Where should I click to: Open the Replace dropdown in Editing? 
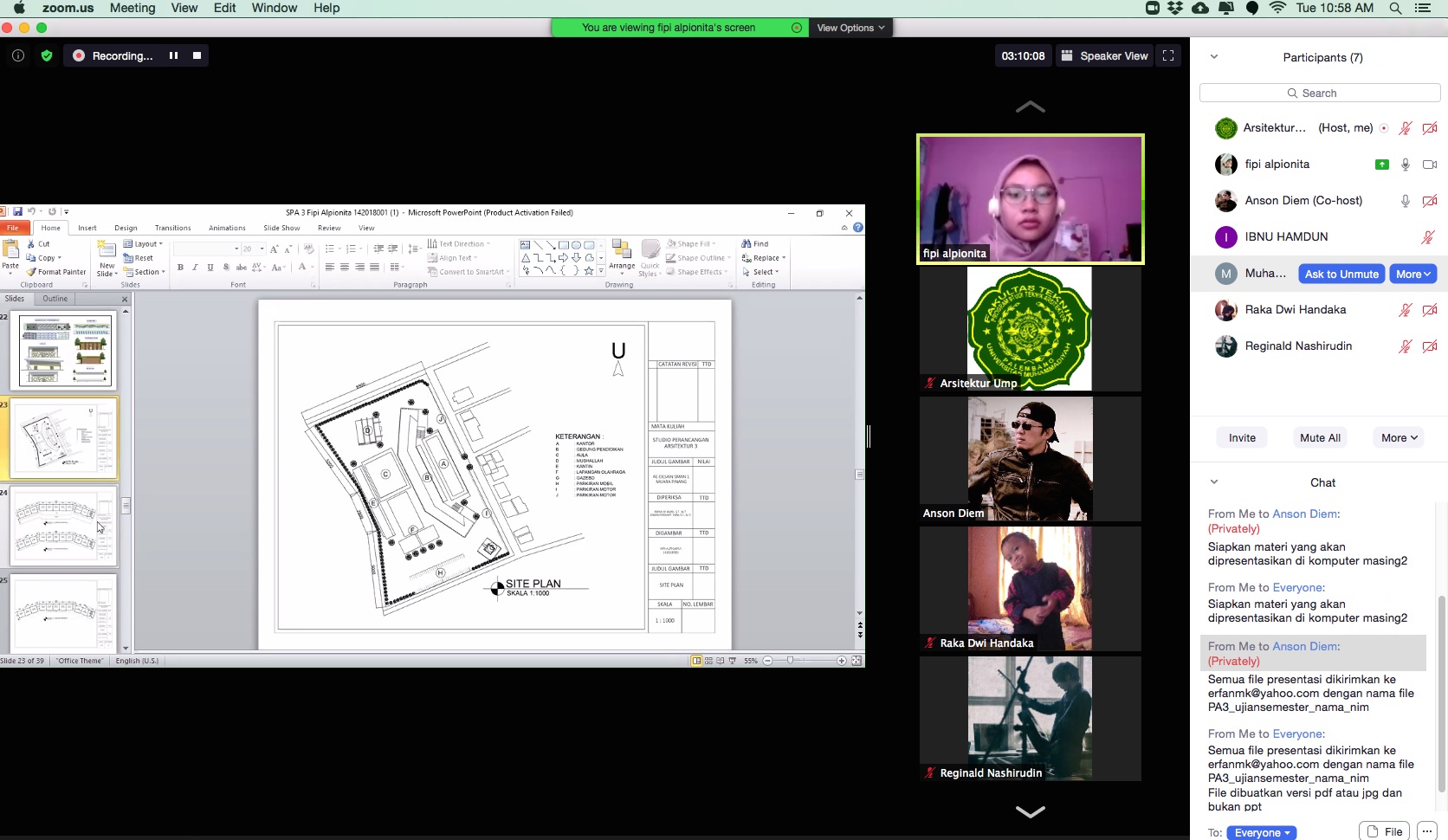[x=764, y=258]
